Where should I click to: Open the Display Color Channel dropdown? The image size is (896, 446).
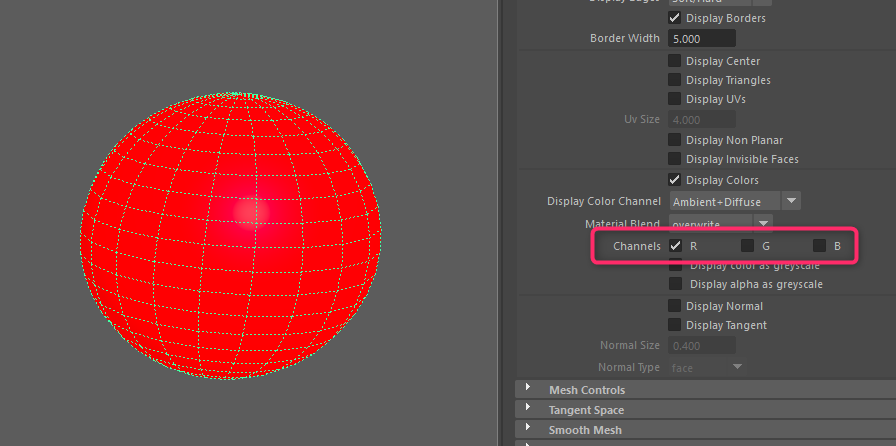pyautogui.click(x=791, y=201)
